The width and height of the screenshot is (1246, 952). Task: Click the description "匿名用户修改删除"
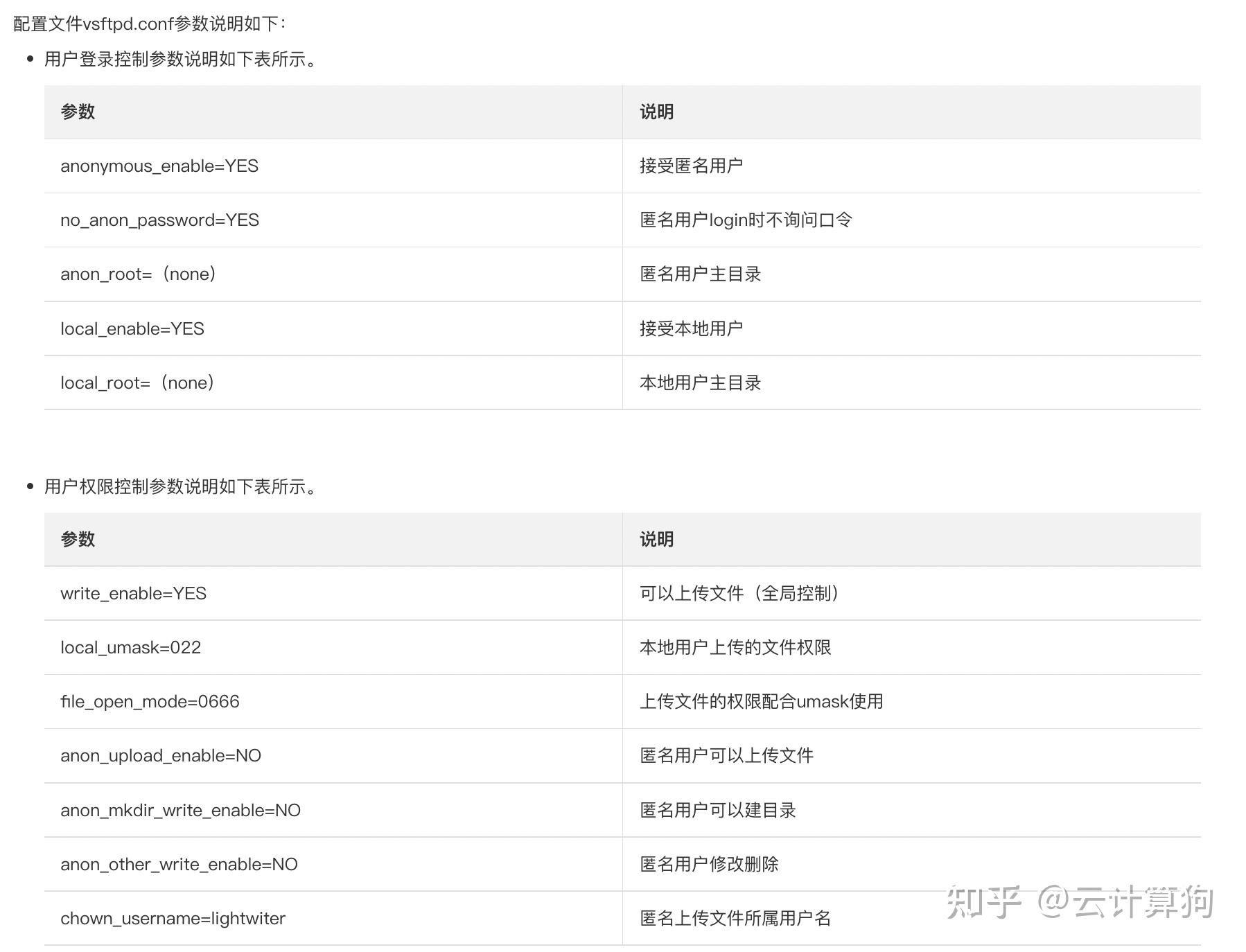[709, 865]
